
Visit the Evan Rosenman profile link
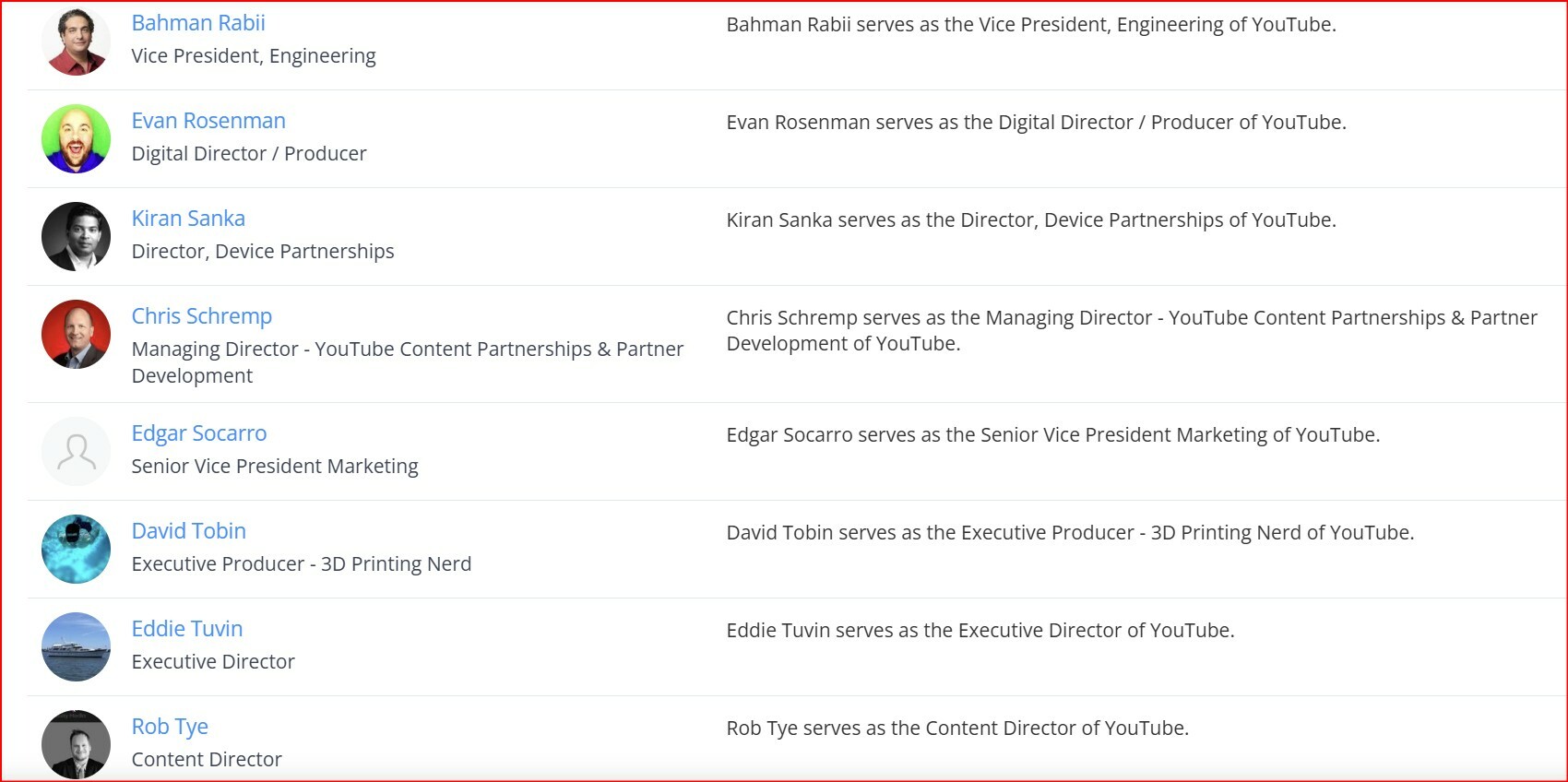[208, 121]
